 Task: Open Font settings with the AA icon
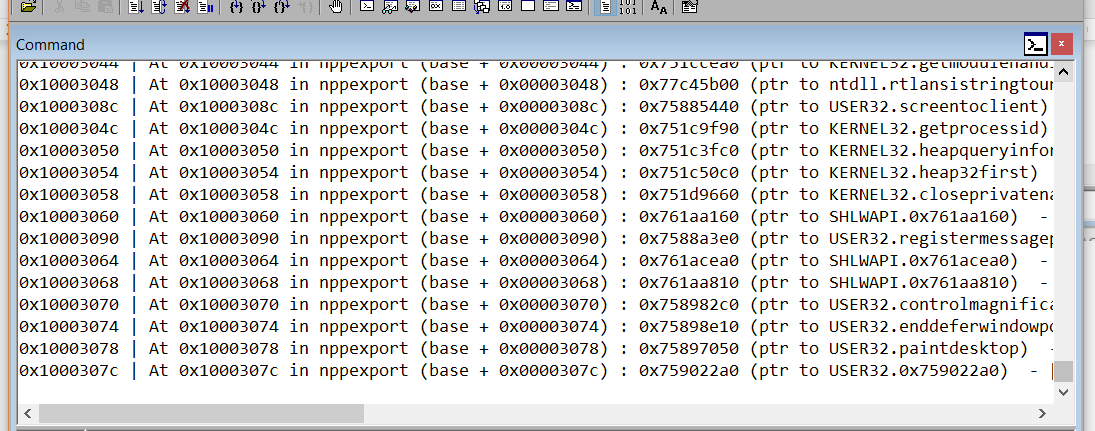point(658,7)
